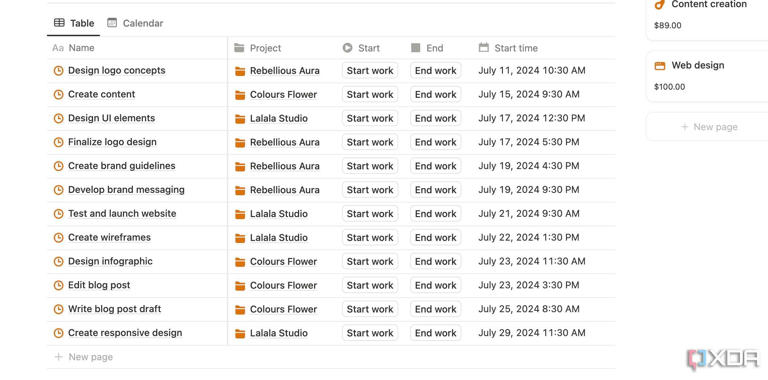Screen dimensions: 768x380
Task: End work on Write blog post draft
Action: tap(435, 309)
